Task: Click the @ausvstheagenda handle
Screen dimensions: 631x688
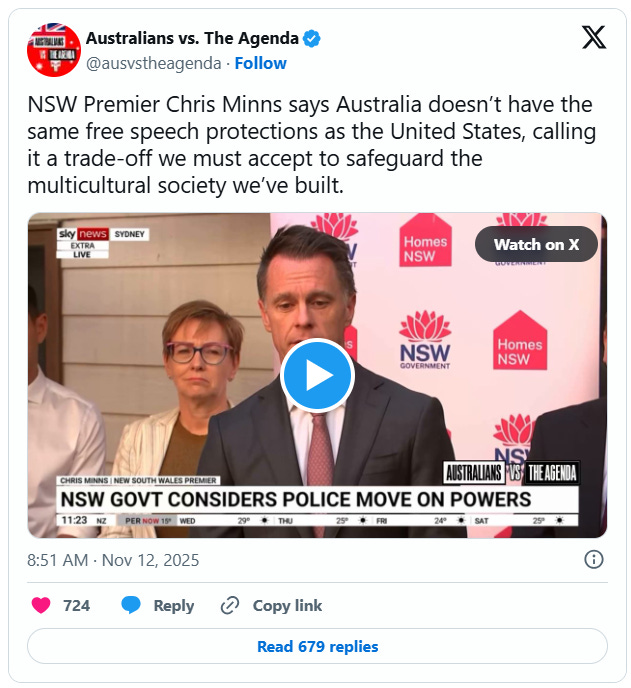Action: [x=154, y=63]
